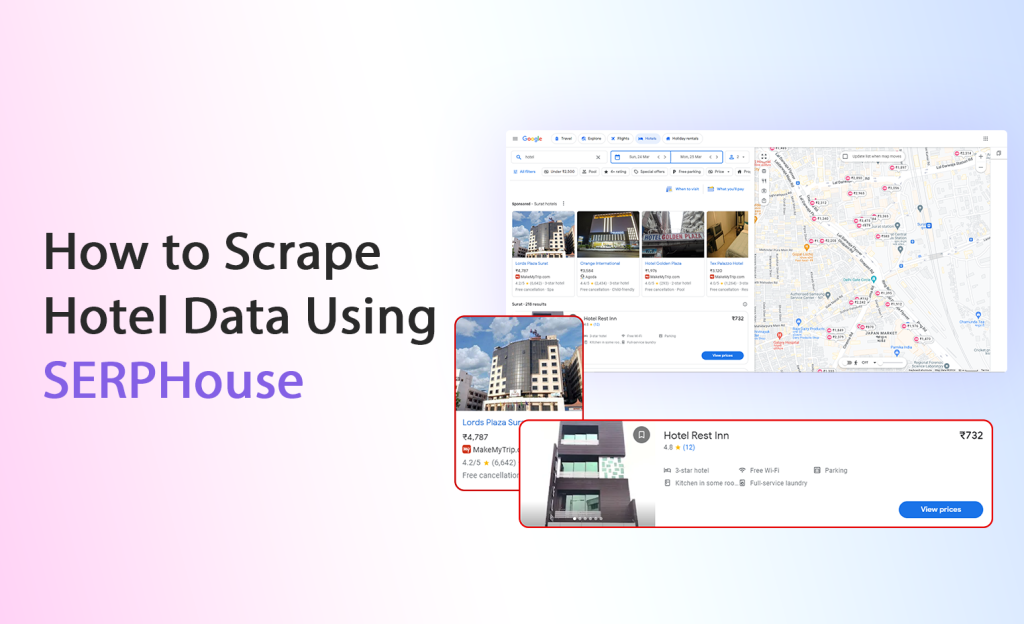Open the (12) reviews link in enlarged card
This screenshot has height=624, width=1024.
point(689,448)
